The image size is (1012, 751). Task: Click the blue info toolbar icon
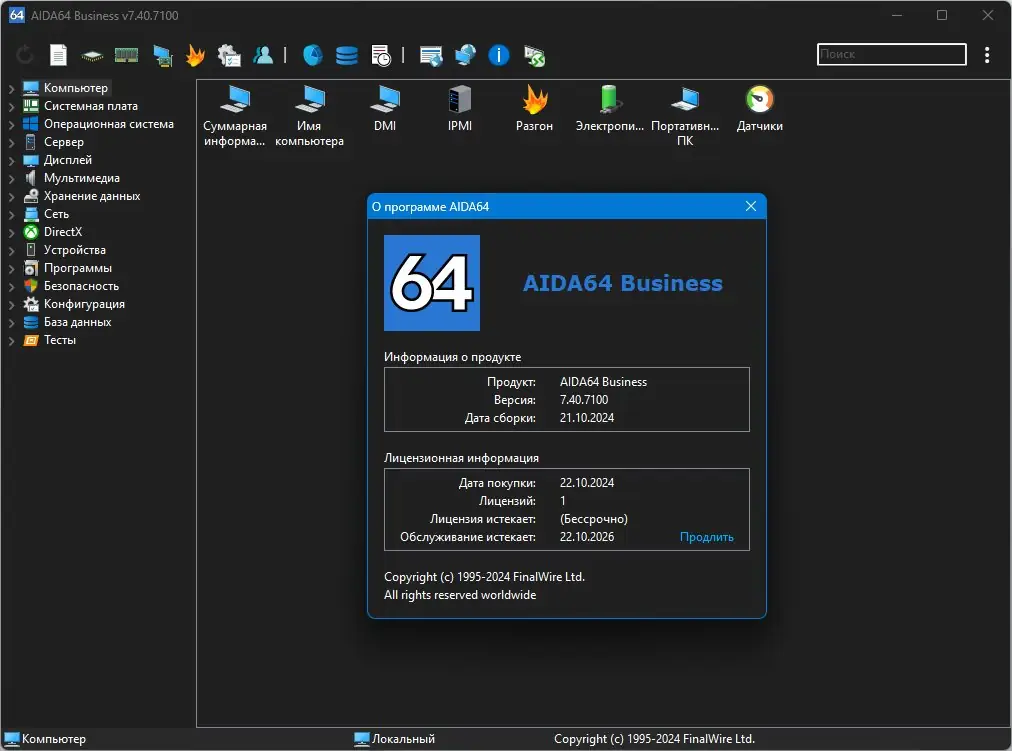click(x=499, y=55)
